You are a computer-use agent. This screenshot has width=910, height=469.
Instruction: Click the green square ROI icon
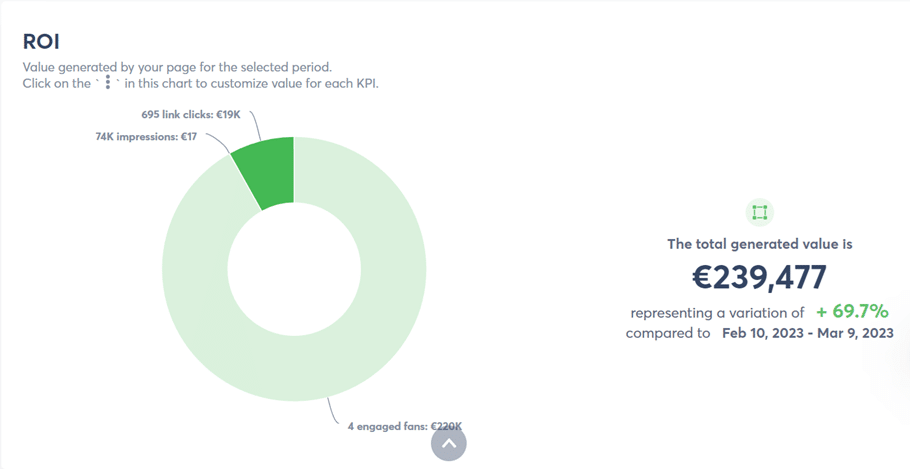coord(760,212)
